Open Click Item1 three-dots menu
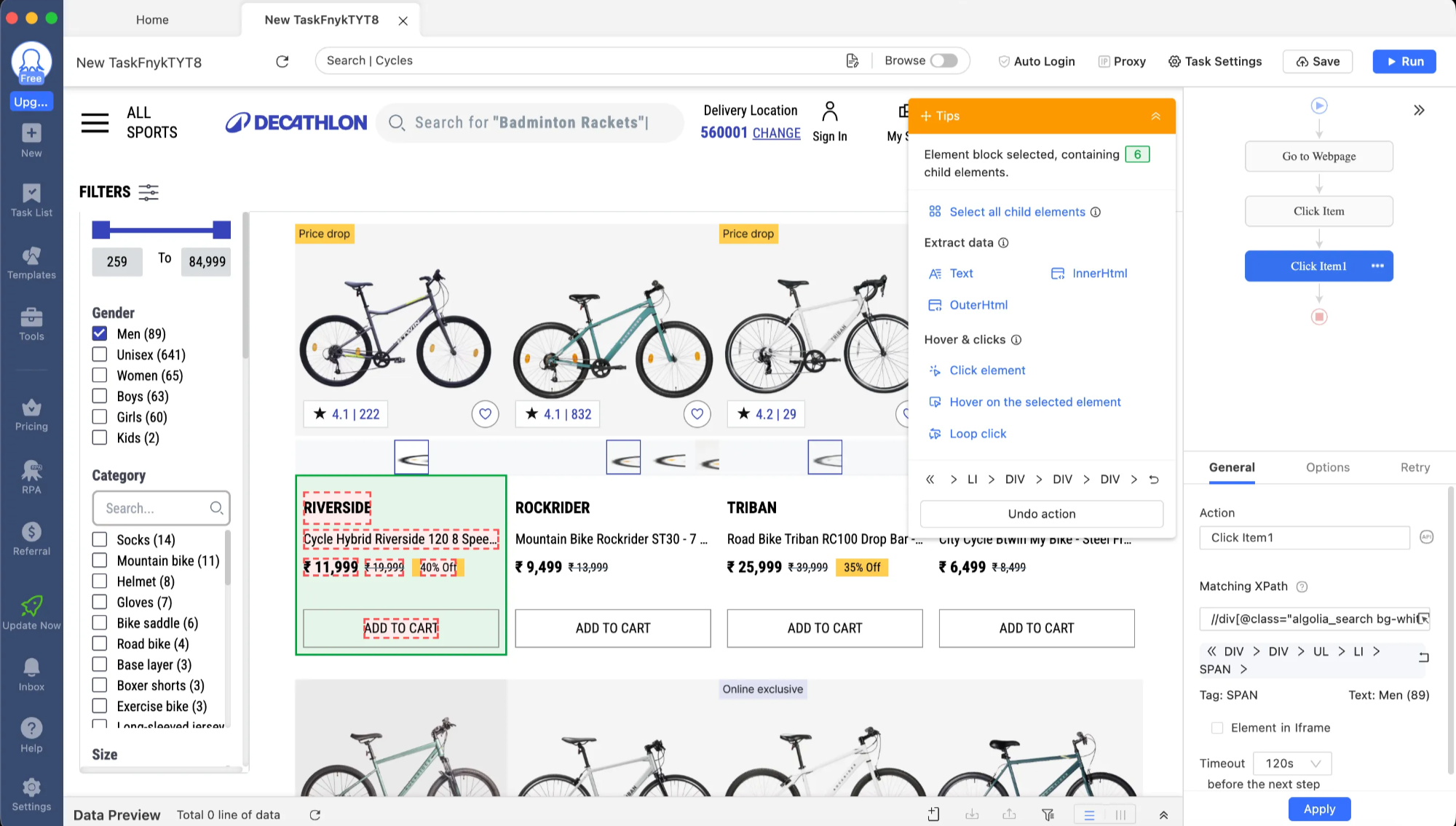The image size is (1456, 826). click(x=1377, y=266)
